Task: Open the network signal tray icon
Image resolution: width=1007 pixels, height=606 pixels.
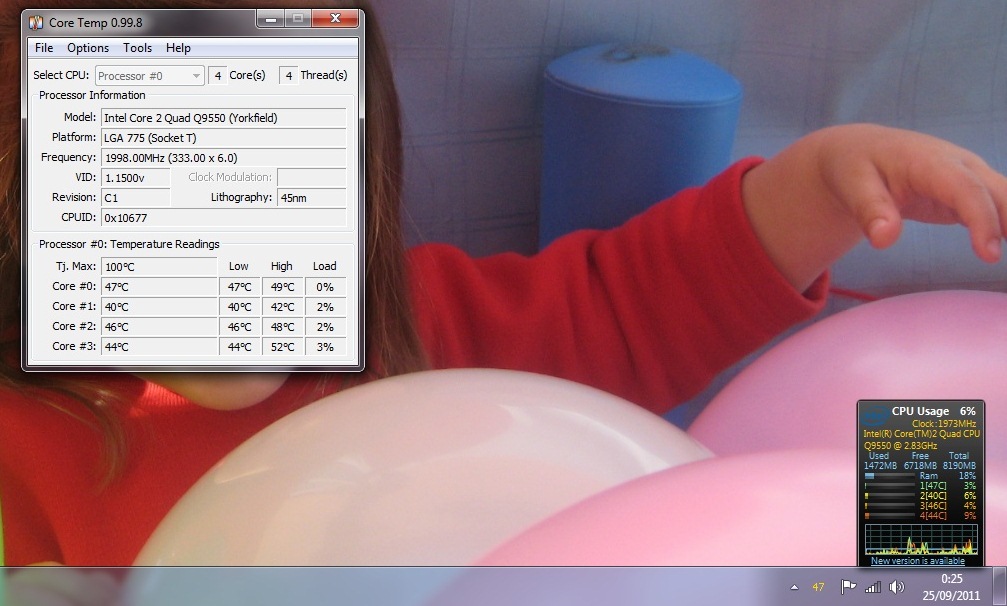Action: 873,587
